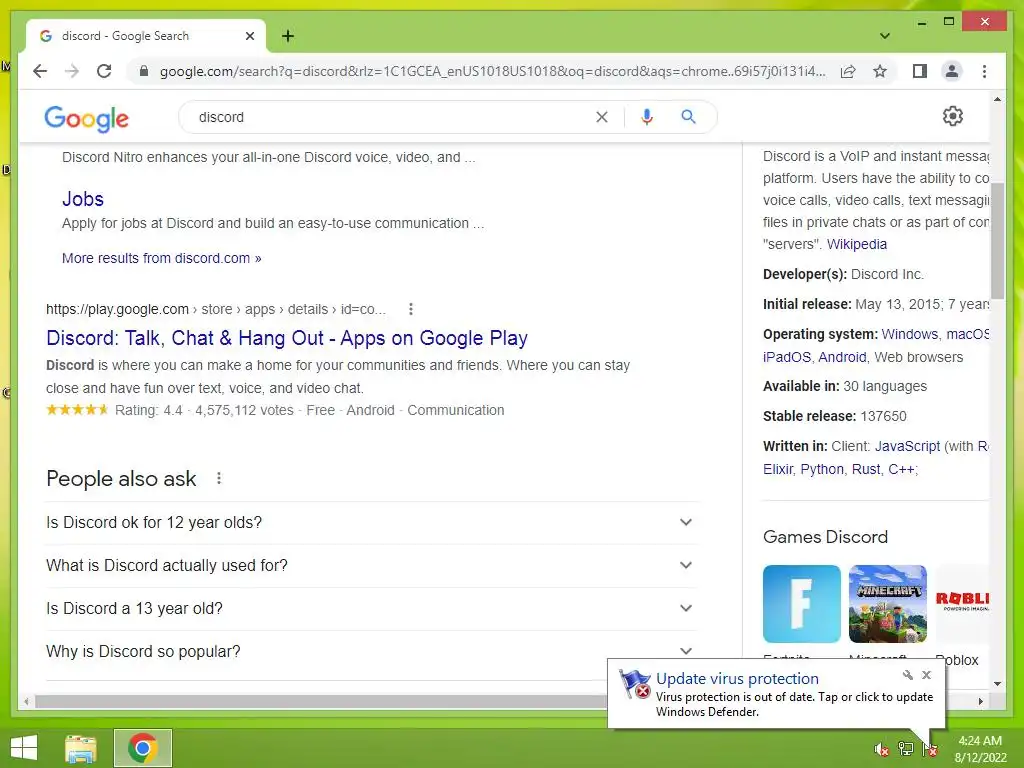Open the Jobs sitelink

pos(83,199)
